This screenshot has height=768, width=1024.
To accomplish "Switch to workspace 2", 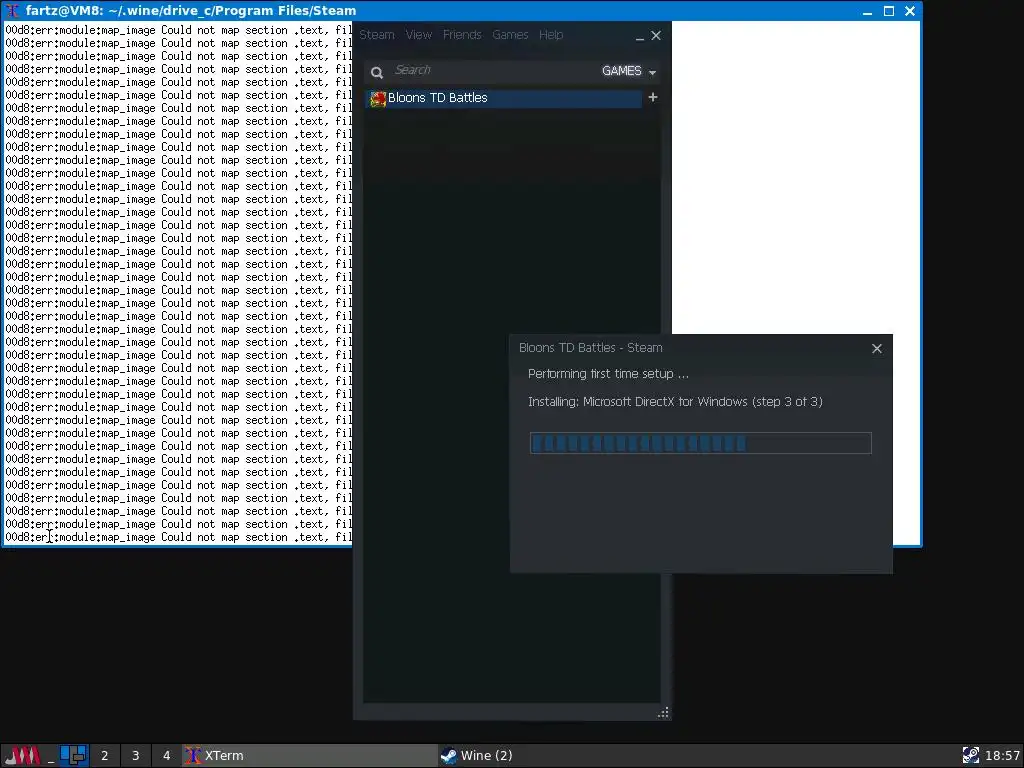I will pos(104,756).
